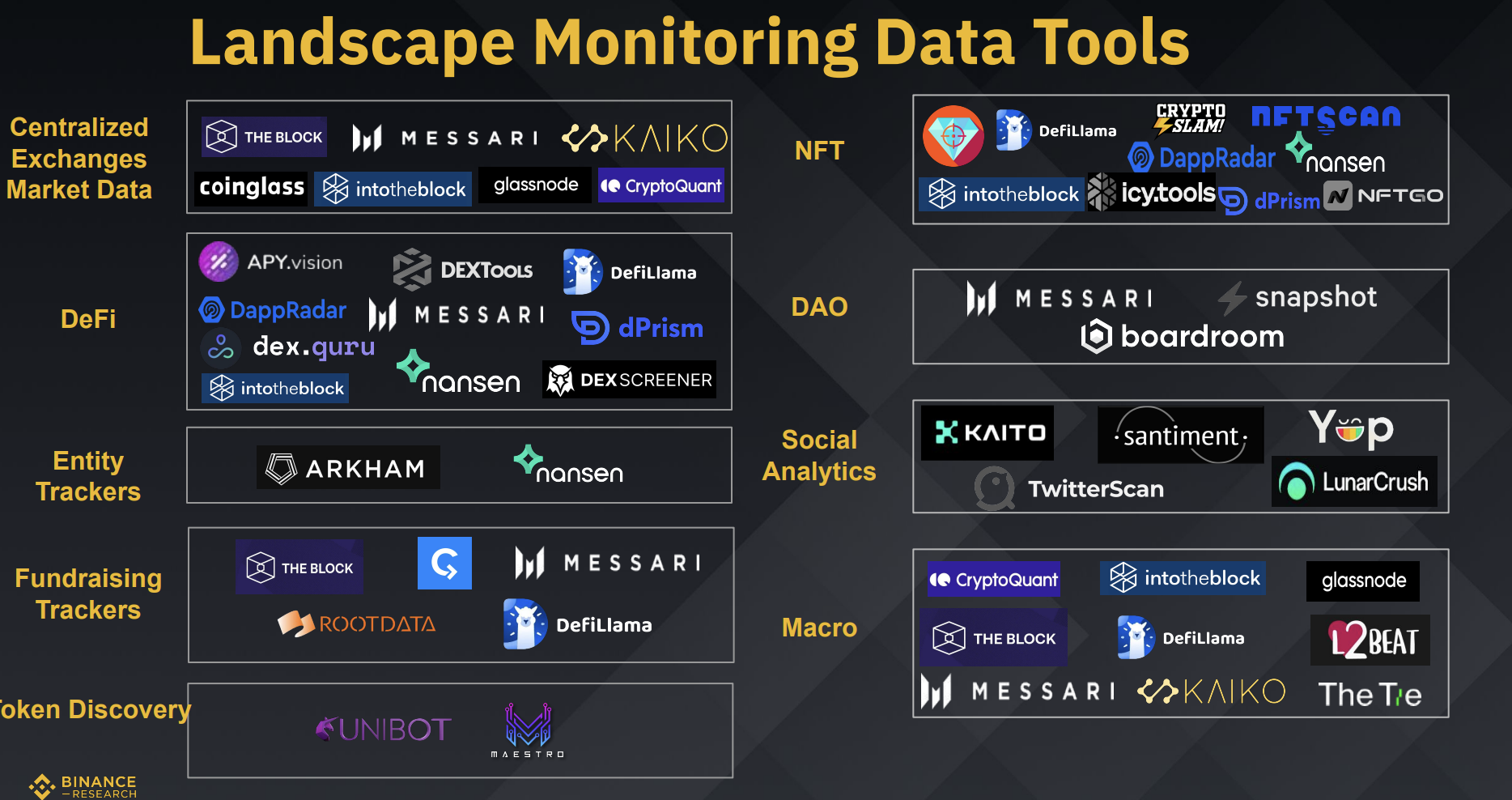Click The Block logo in Fundraising Trackers box
Image resolution: width=1512 pixels, height=800 pixels.
[x=299, y=568]
